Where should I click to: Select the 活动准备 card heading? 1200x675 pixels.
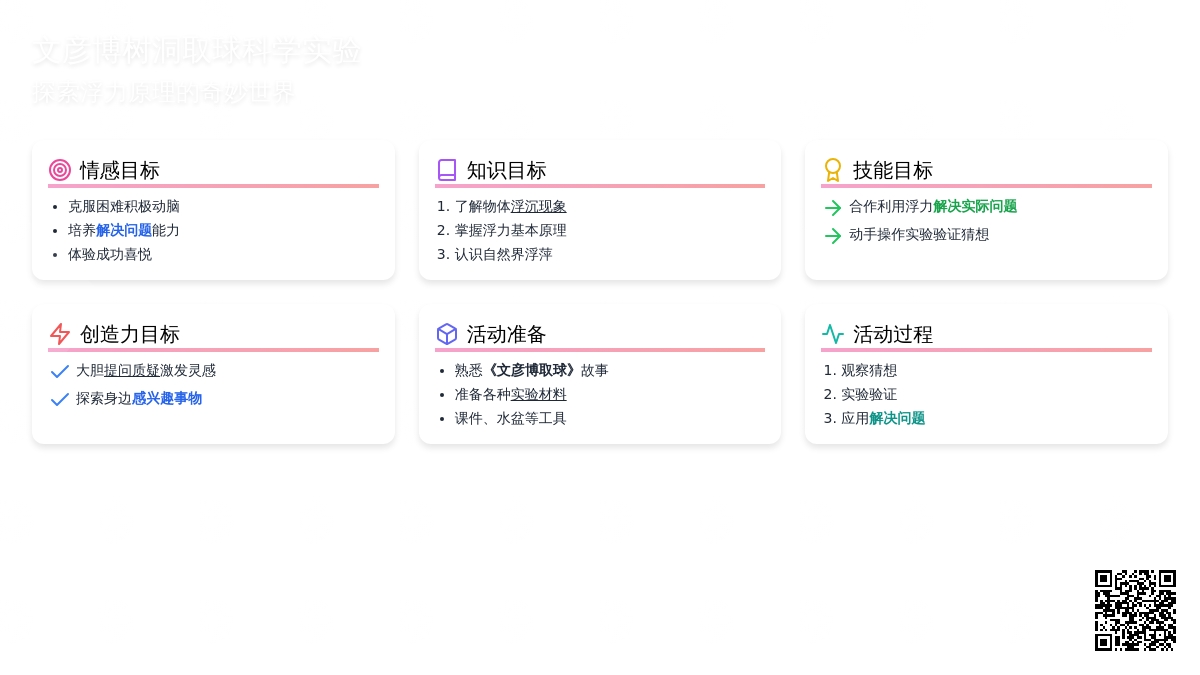tap(507, 335)
